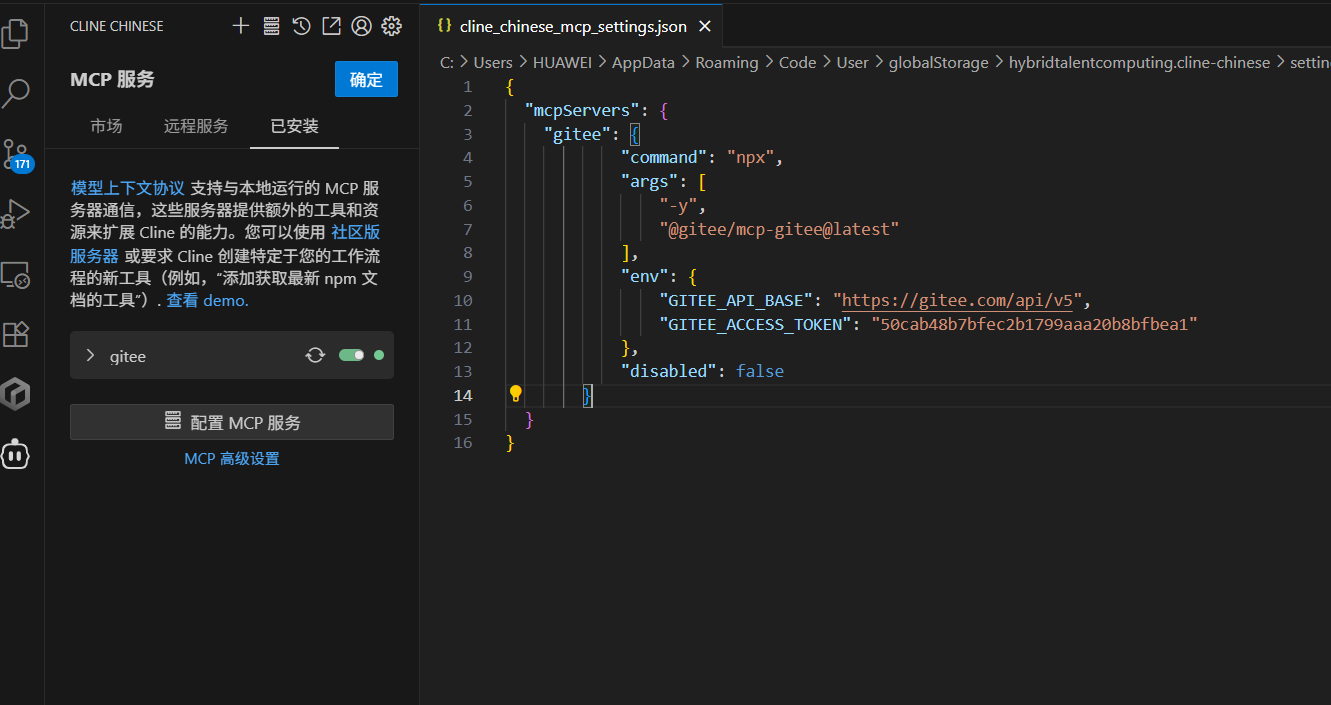Viewport: 1331px width, 705px height.
Task: Click the Code breadcrumb segment
Action: (797, 62)
